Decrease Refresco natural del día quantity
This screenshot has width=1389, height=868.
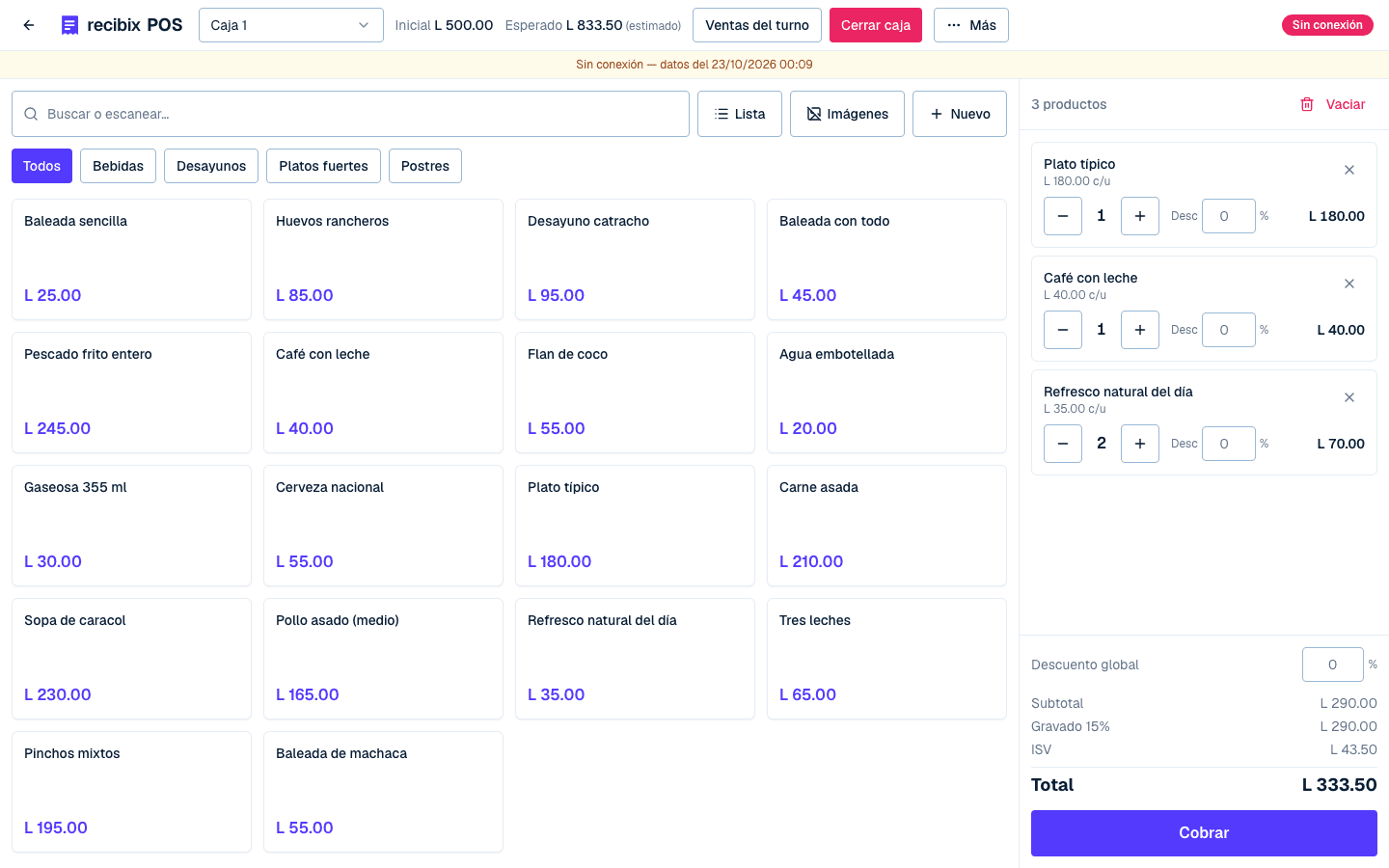[1063, 444]
